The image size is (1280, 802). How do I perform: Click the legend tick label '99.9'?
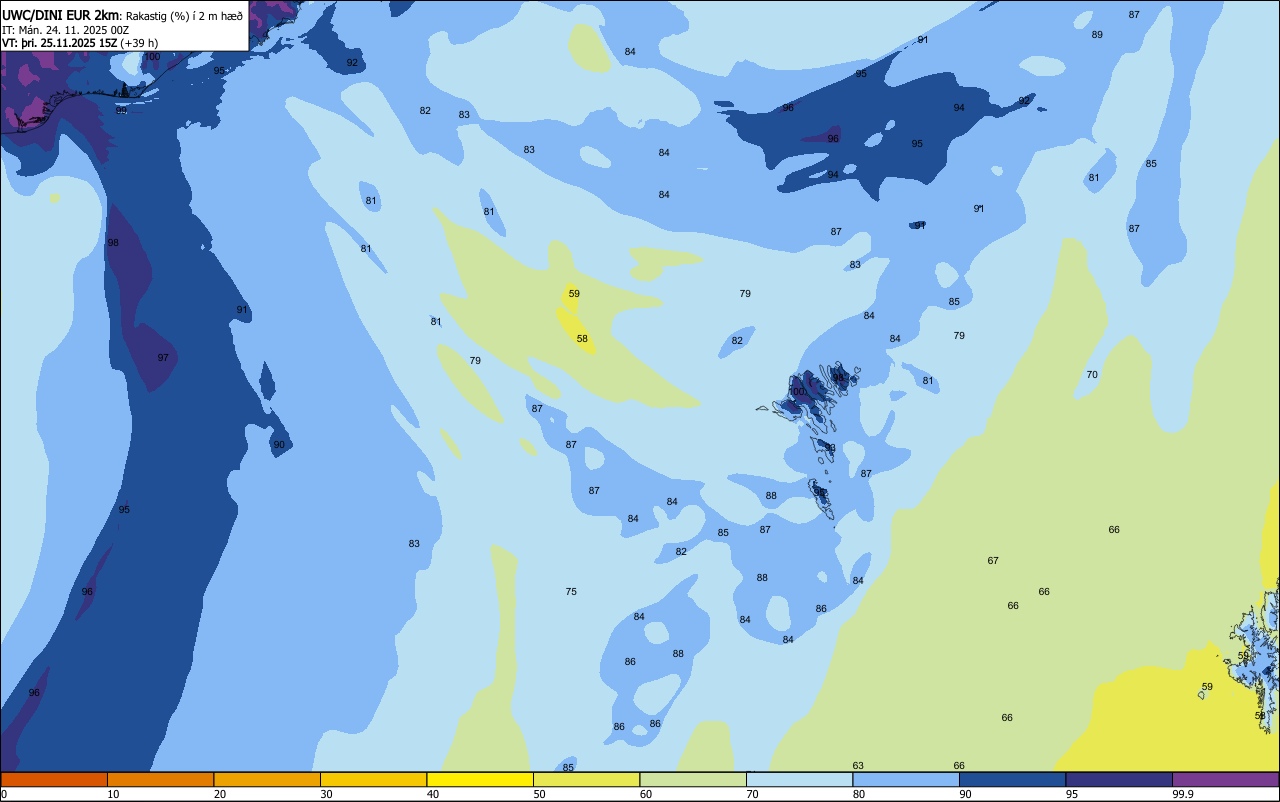[1183, 794]
